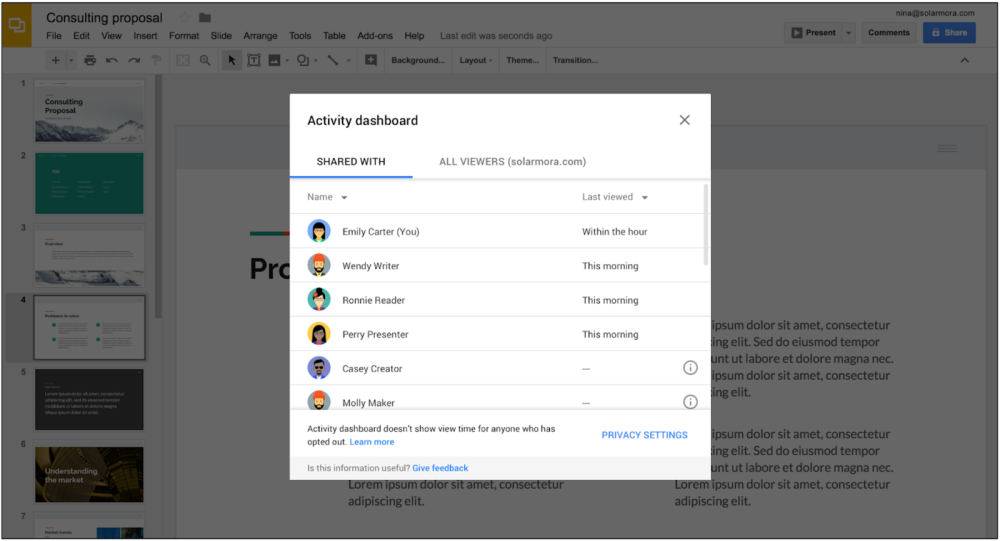Click info icon next to Molly Maker

coord(690,402)
